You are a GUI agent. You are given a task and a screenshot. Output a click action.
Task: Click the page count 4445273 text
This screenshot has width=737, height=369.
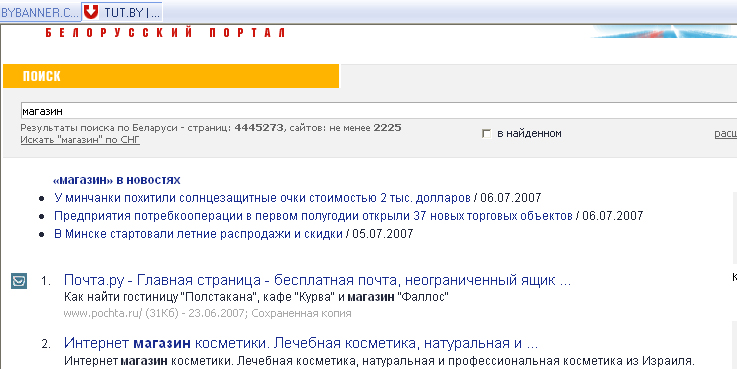point(259,128)
